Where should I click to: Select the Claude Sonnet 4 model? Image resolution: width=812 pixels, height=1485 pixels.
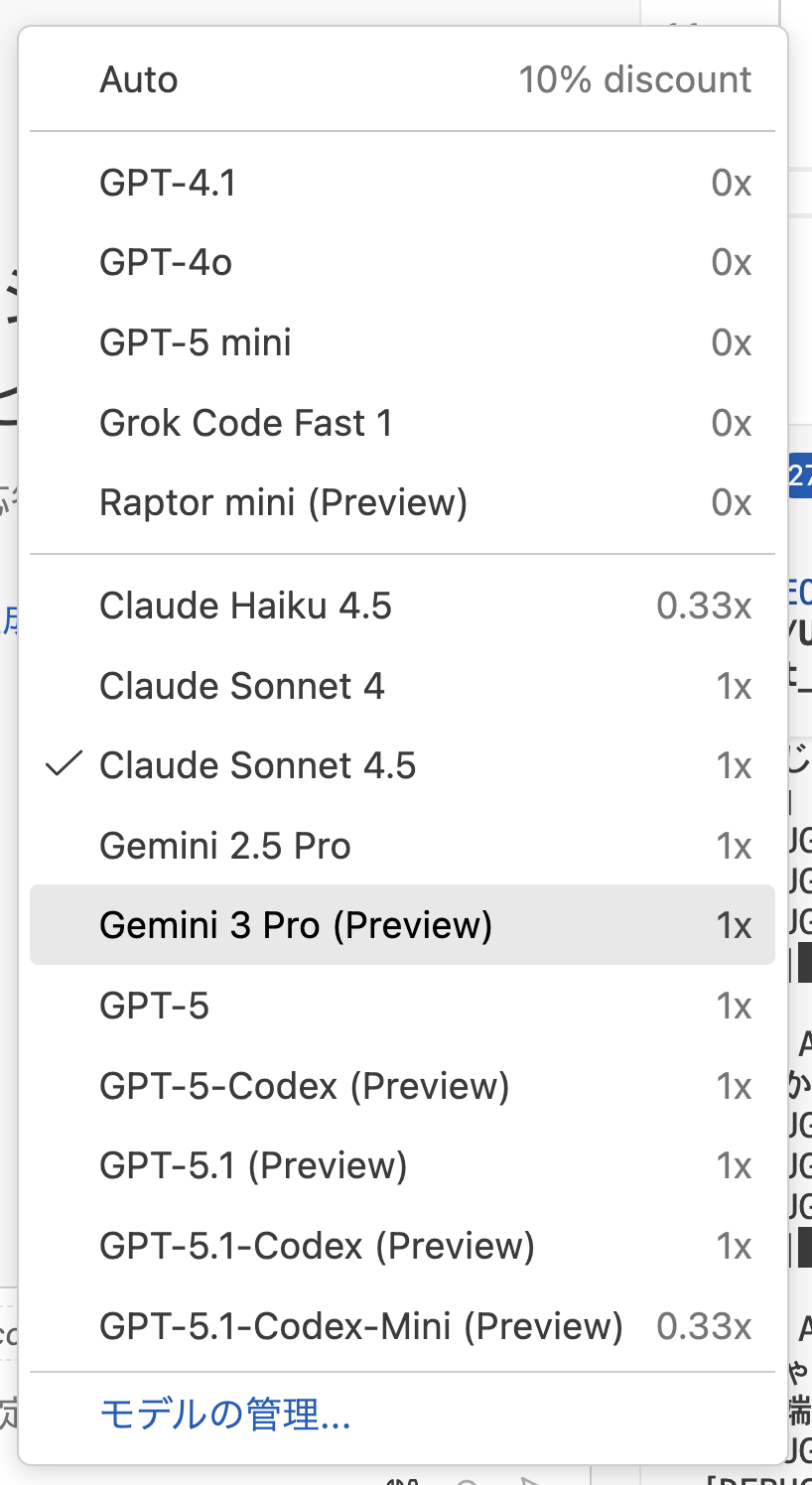coord(241,686)
